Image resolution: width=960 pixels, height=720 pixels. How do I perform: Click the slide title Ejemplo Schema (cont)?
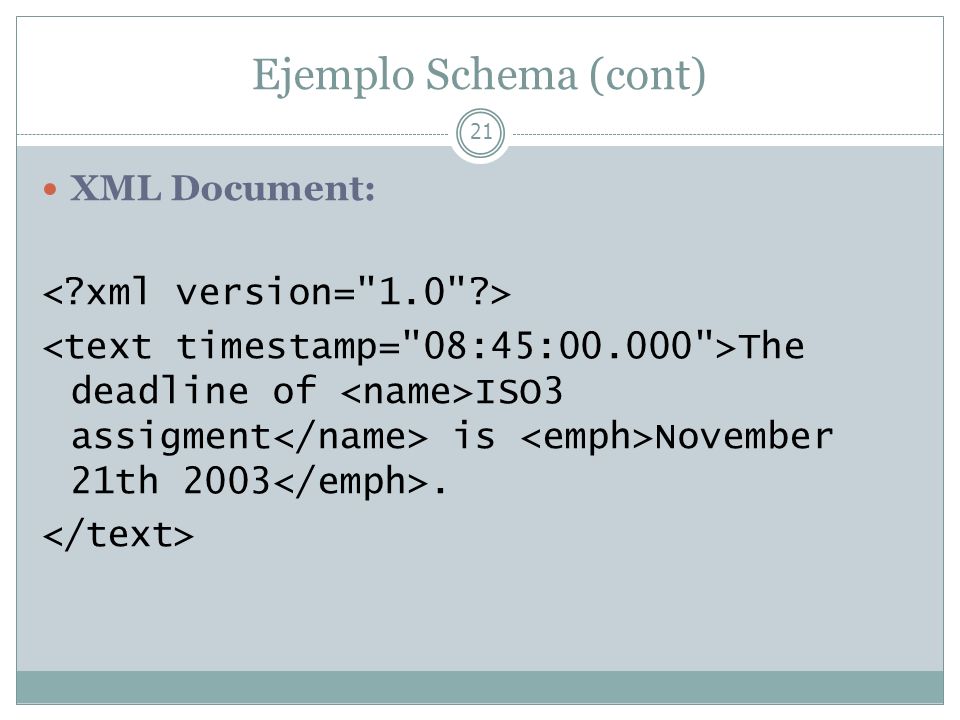479,75
